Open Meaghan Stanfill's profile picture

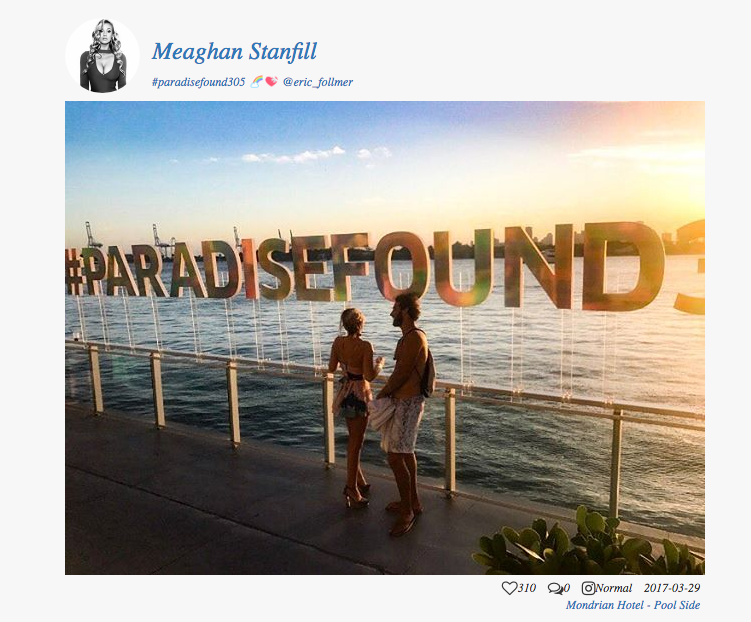point(102,56)
